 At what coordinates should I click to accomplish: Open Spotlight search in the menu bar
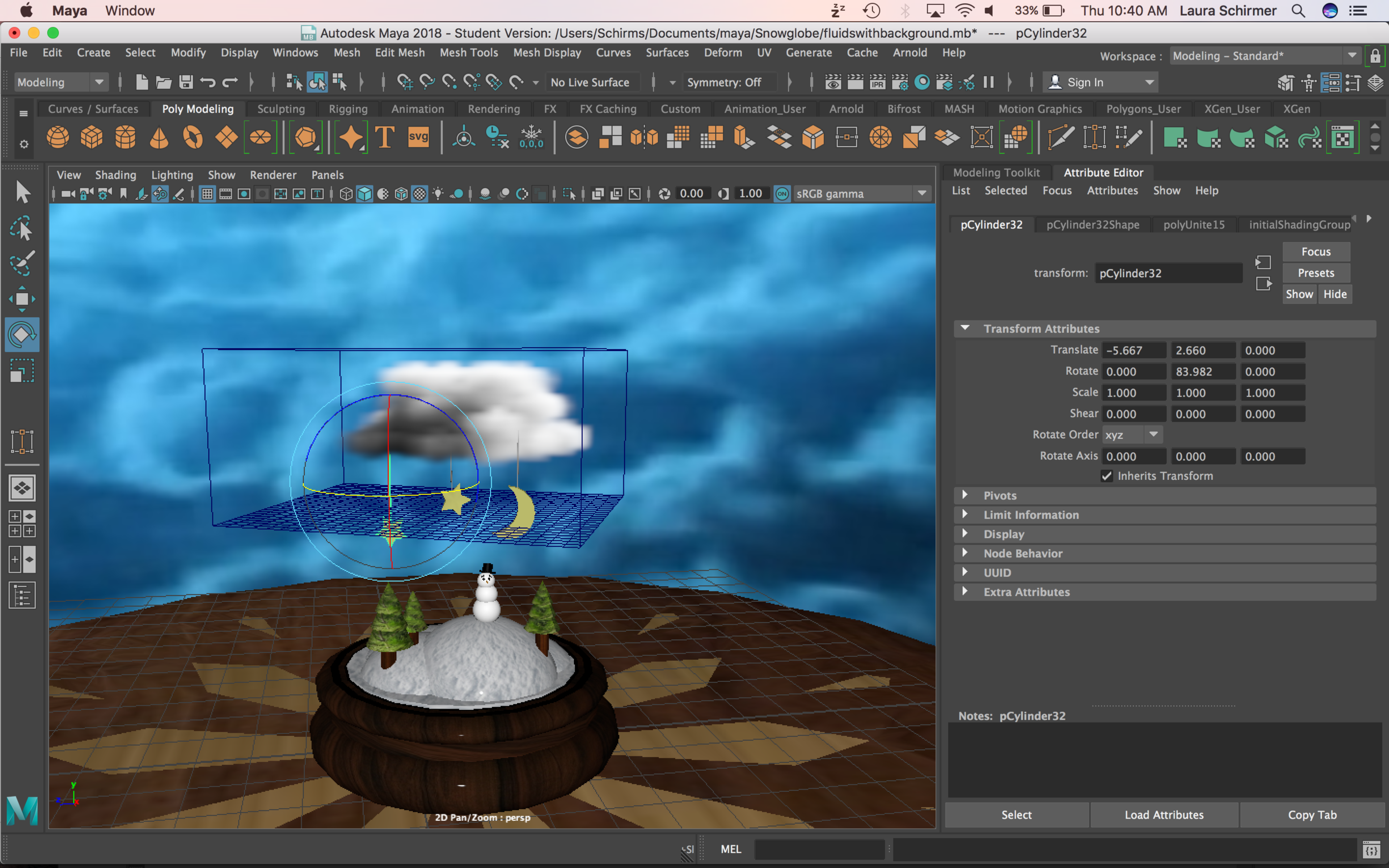coord(1298,11)
